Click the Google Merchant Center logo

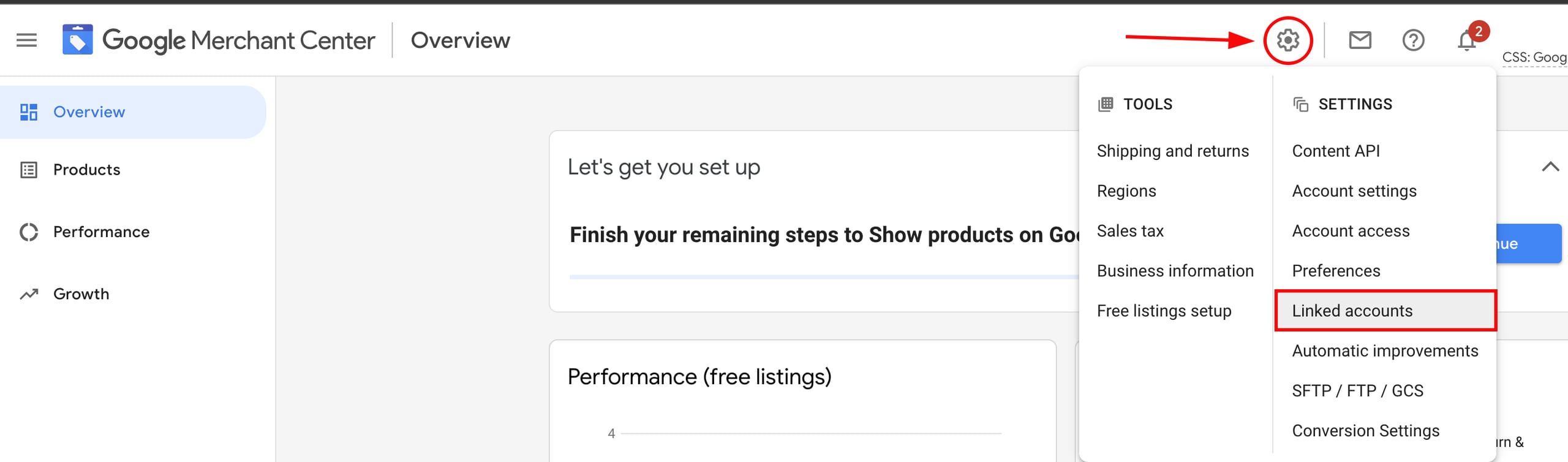(x=77, y=40)
